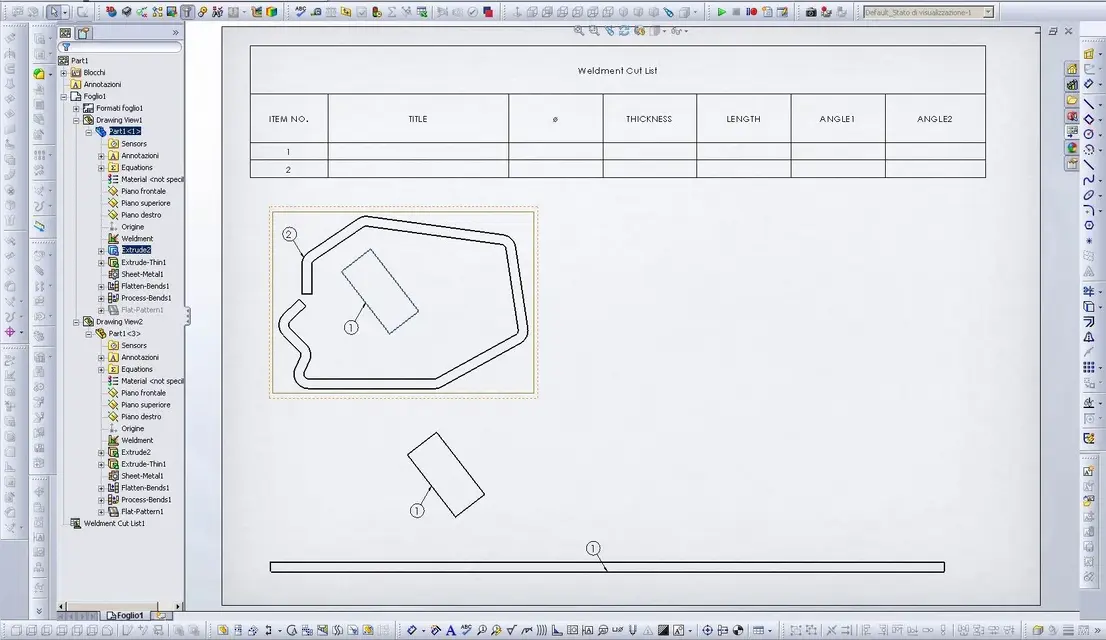Stop the macro with the square stop icon
This screenshot has height=640, width=1106.
pos(736,12)
